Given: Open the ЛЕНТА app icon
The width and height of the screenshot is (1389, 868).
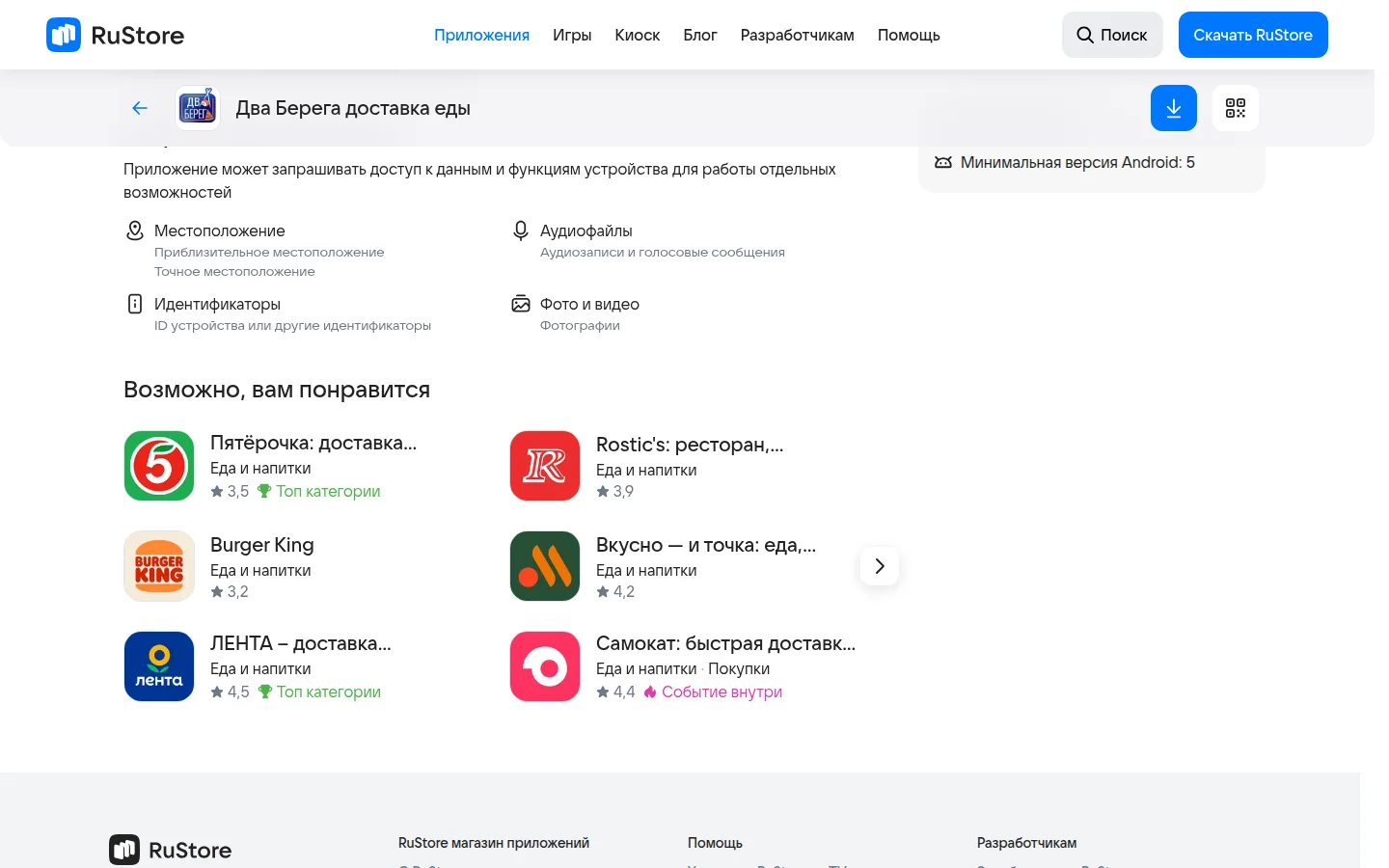Looking at the screenshot, I should coord(159,666).
